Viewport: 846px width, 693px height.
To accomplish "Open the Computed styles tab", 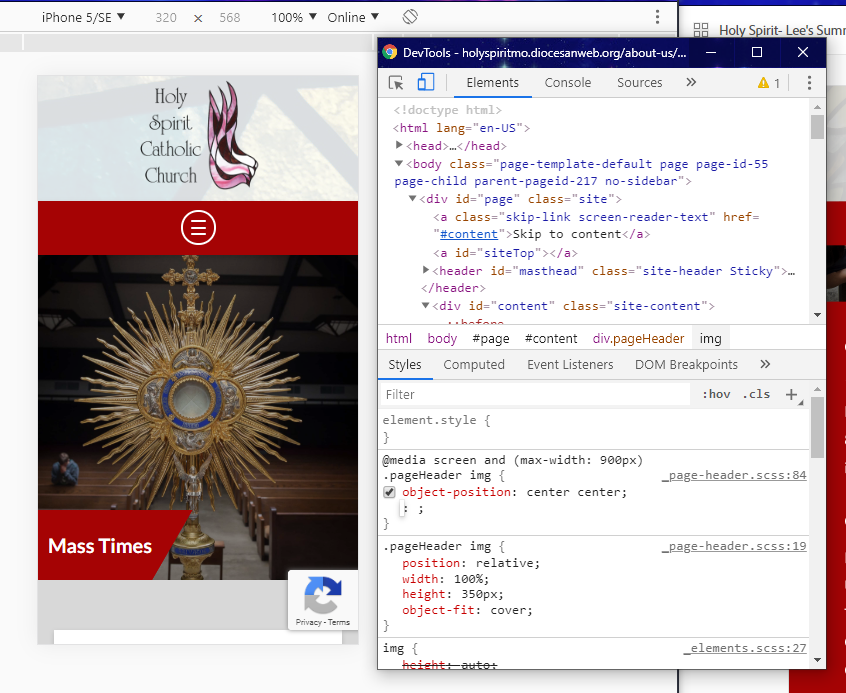I will tap(474, 365).
